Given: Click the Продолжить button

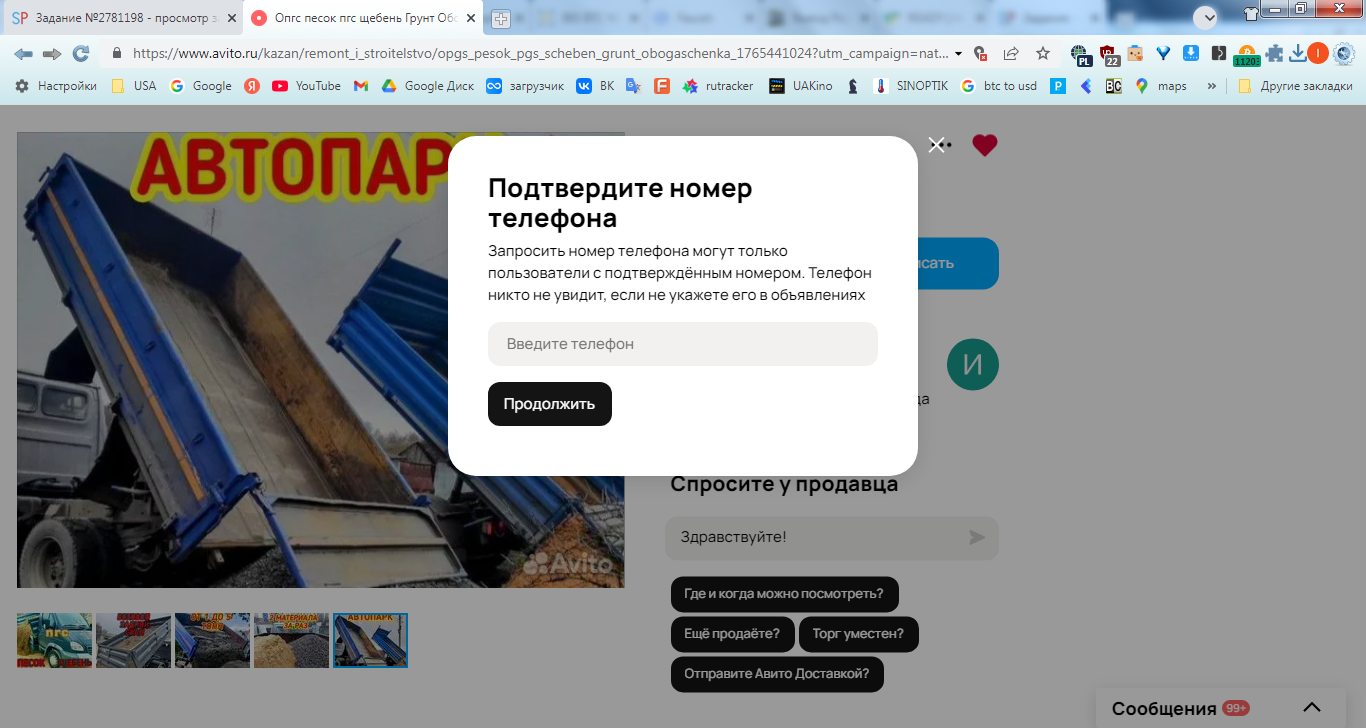Looking at the screenshot, I should [550, 404].
